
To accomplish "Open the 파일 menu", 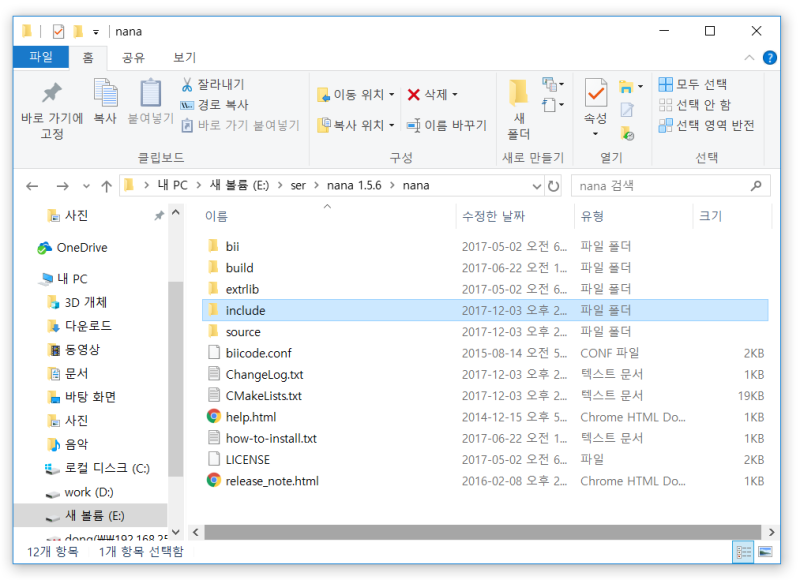I will pyautogui.click(x=40, y=57).
